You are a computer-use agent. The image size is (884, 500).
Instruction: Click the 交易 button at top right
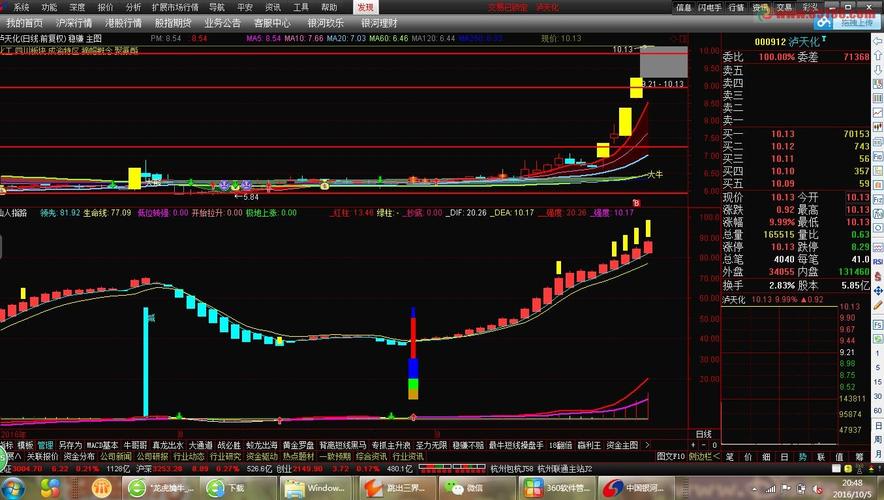[784, 7]
